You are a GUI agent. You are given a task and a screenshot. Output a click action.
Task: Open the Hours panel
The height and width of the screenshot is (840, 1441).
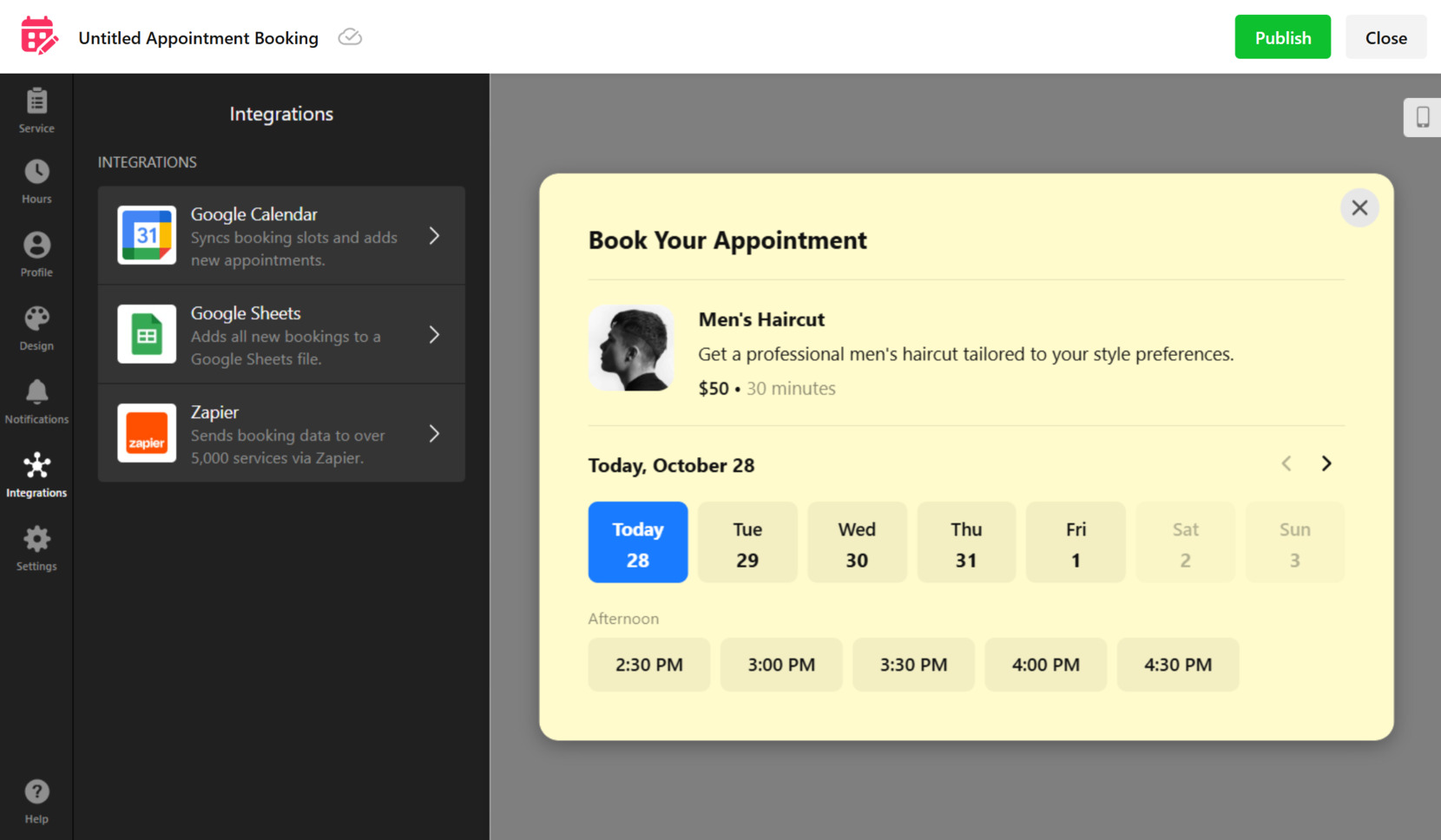pos(36,180)
